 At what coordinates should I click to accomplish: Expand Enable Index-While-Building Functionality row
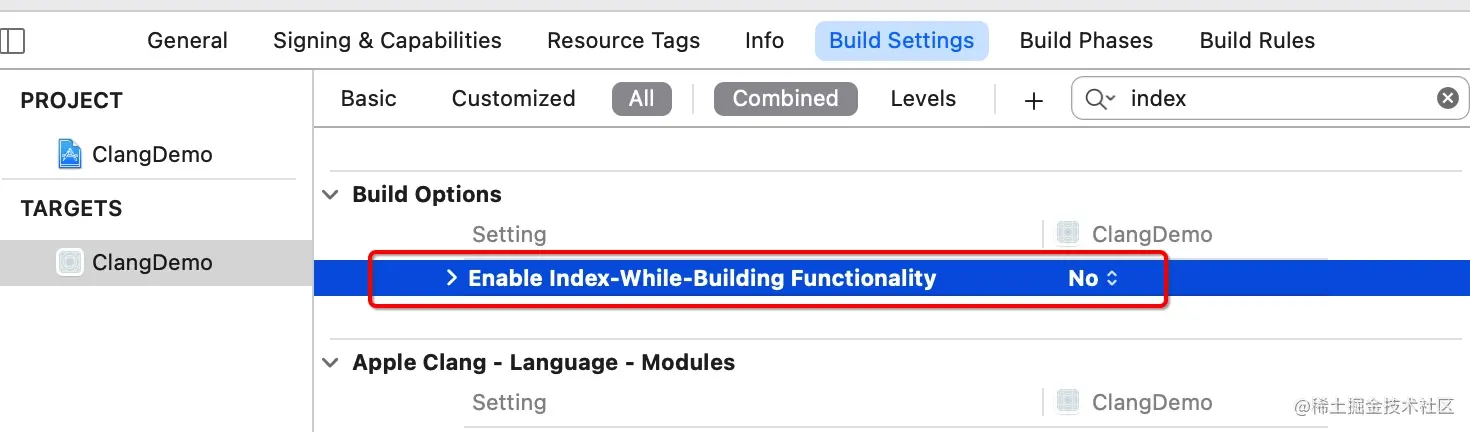pyautogui.click(x=452, y=278)
